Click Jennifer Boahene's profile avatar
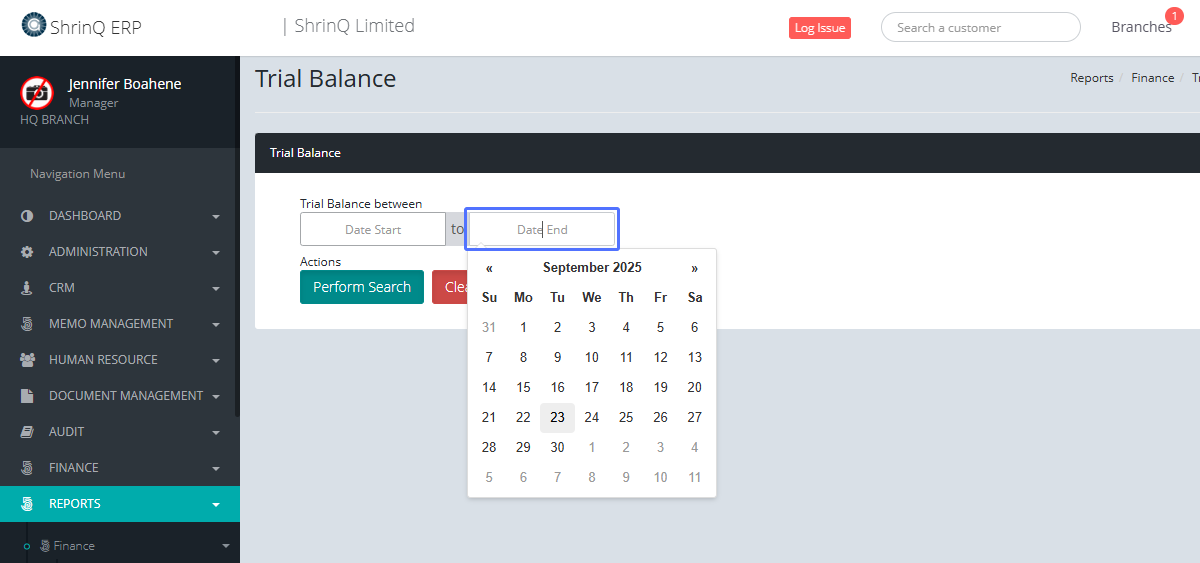Screen dimensions: 1200x563 pos(37,92)
